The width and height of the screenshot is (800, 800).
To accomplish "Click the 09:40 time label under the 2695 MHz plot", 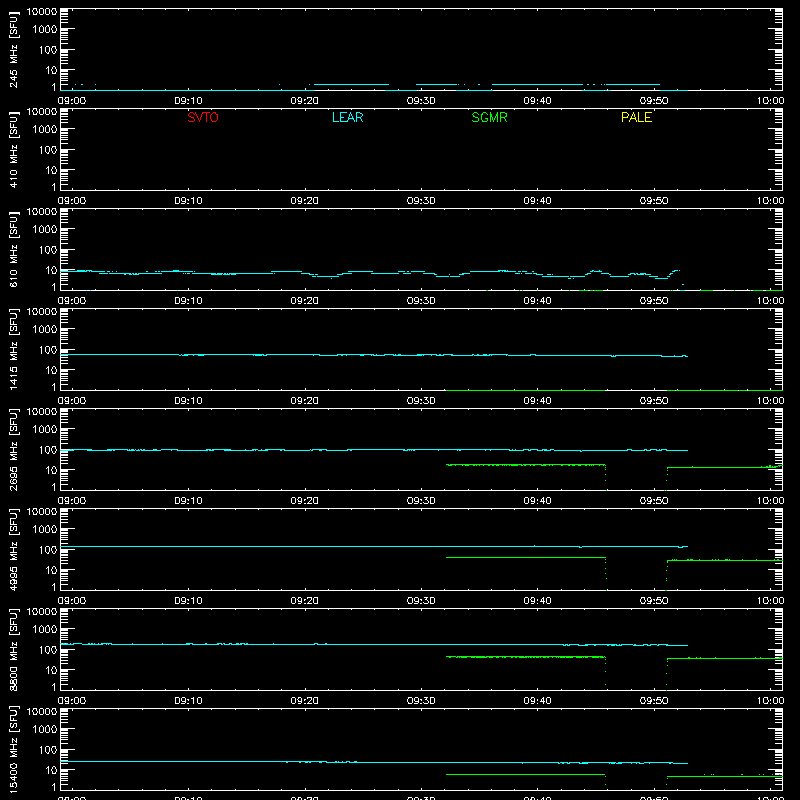I will point(537,501).
